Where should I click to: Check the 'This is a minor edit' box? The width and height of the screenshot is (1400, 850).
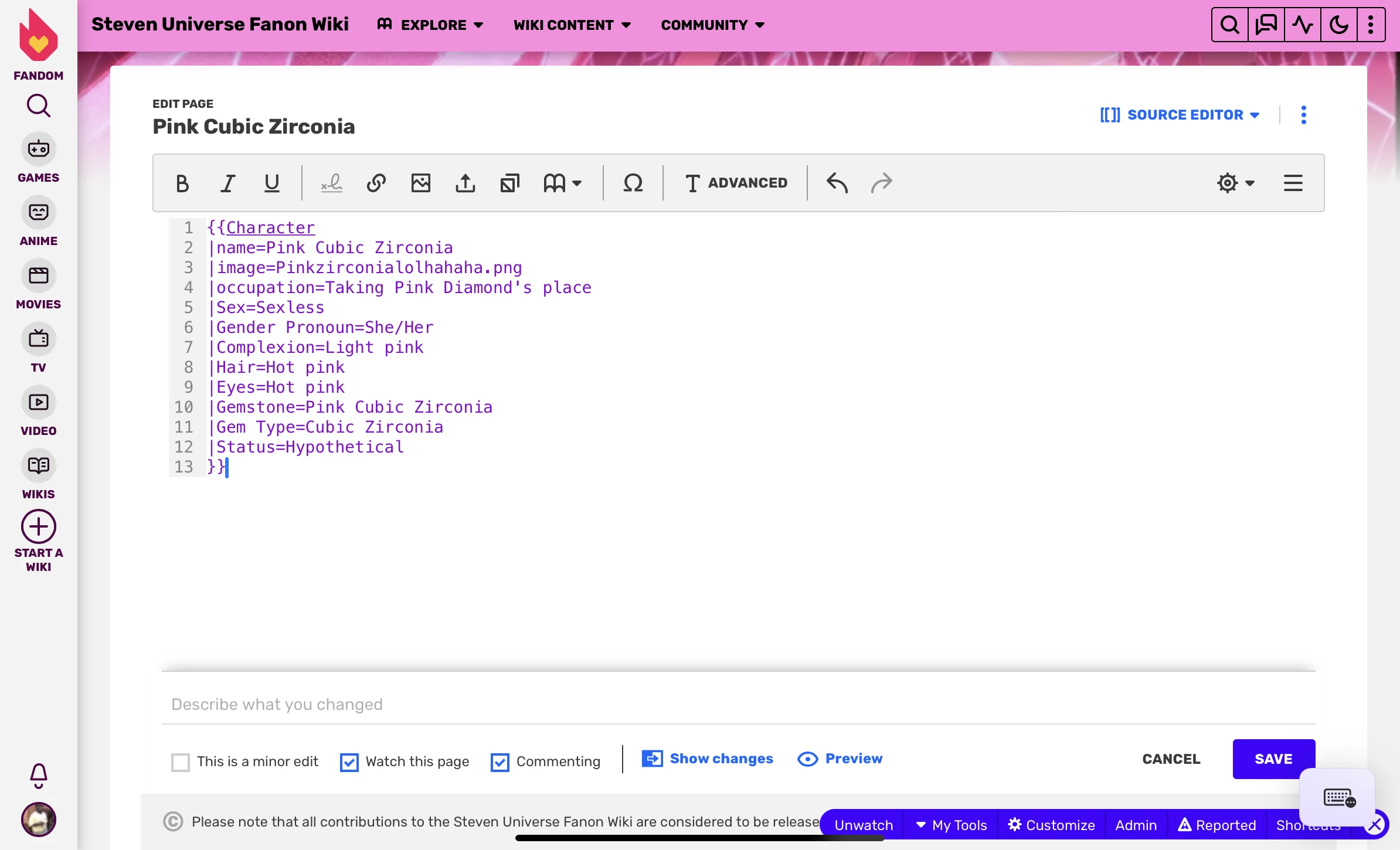tap(181, 762)
